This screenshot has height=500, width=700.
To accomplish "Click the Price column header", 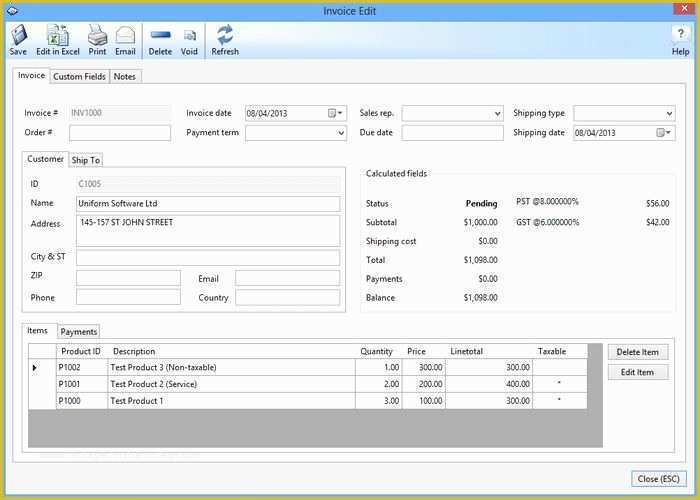I will click(424, 351).
